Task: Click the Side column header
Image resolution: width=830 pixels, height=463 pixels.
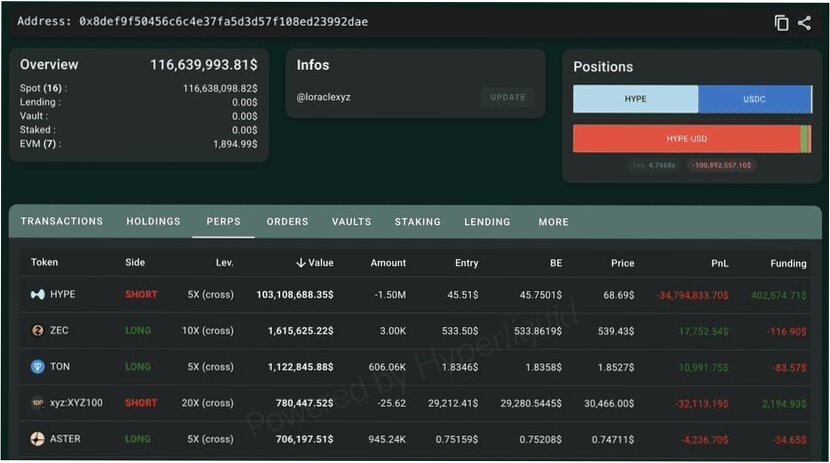Action: click(x=135, y=262)
